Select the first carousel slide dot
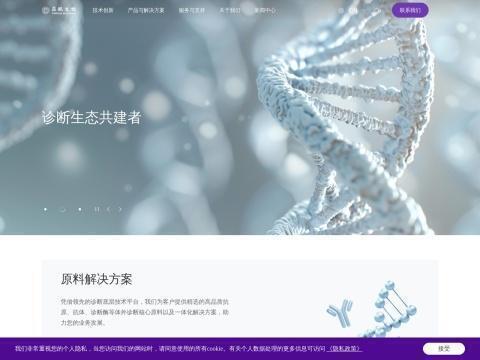 point(45,209)
